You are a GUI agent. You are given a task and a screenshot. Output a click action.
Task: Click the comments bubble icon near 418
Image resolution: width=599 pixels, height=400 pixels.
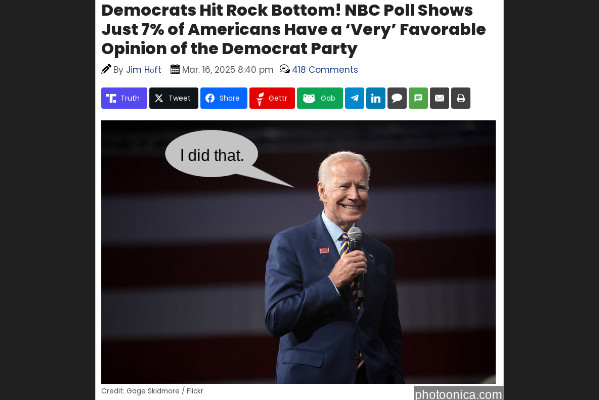click(x=285, y=69)
